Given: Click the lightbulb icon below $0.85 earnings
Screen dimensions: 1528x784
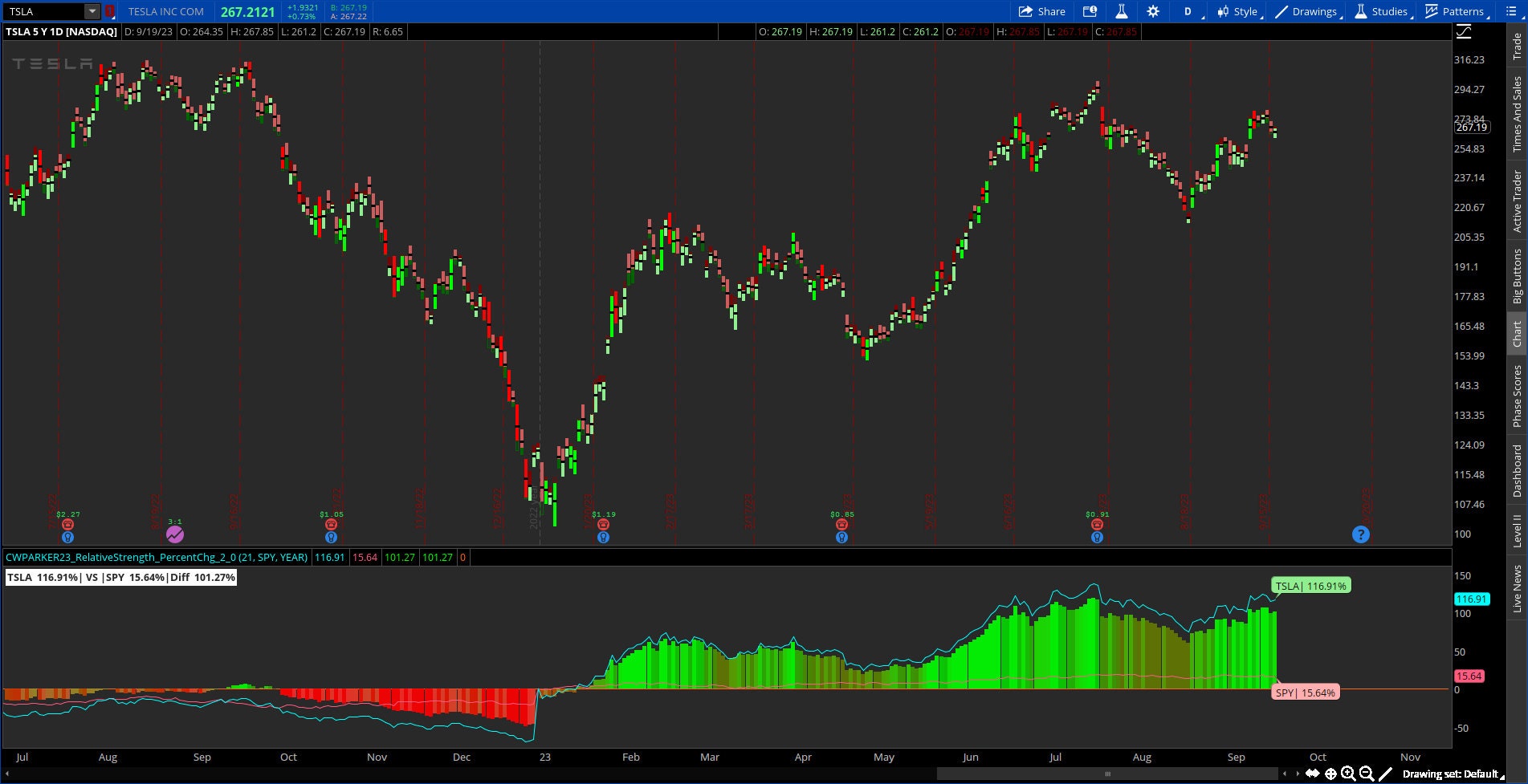Looking at the screenshot, I should (x=841, y=537).
